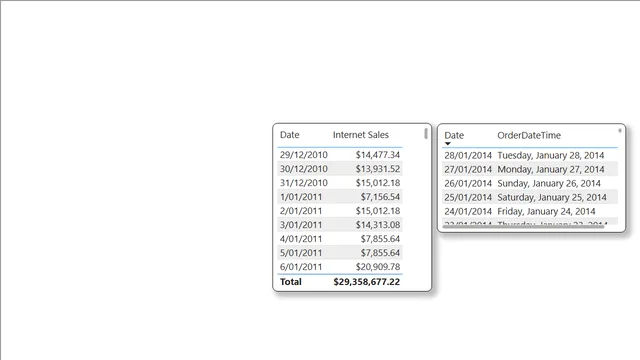Screen dimensions: 640x360
Task: Select the Tuesday, January 28, 2014 cell
Action: 551,155
